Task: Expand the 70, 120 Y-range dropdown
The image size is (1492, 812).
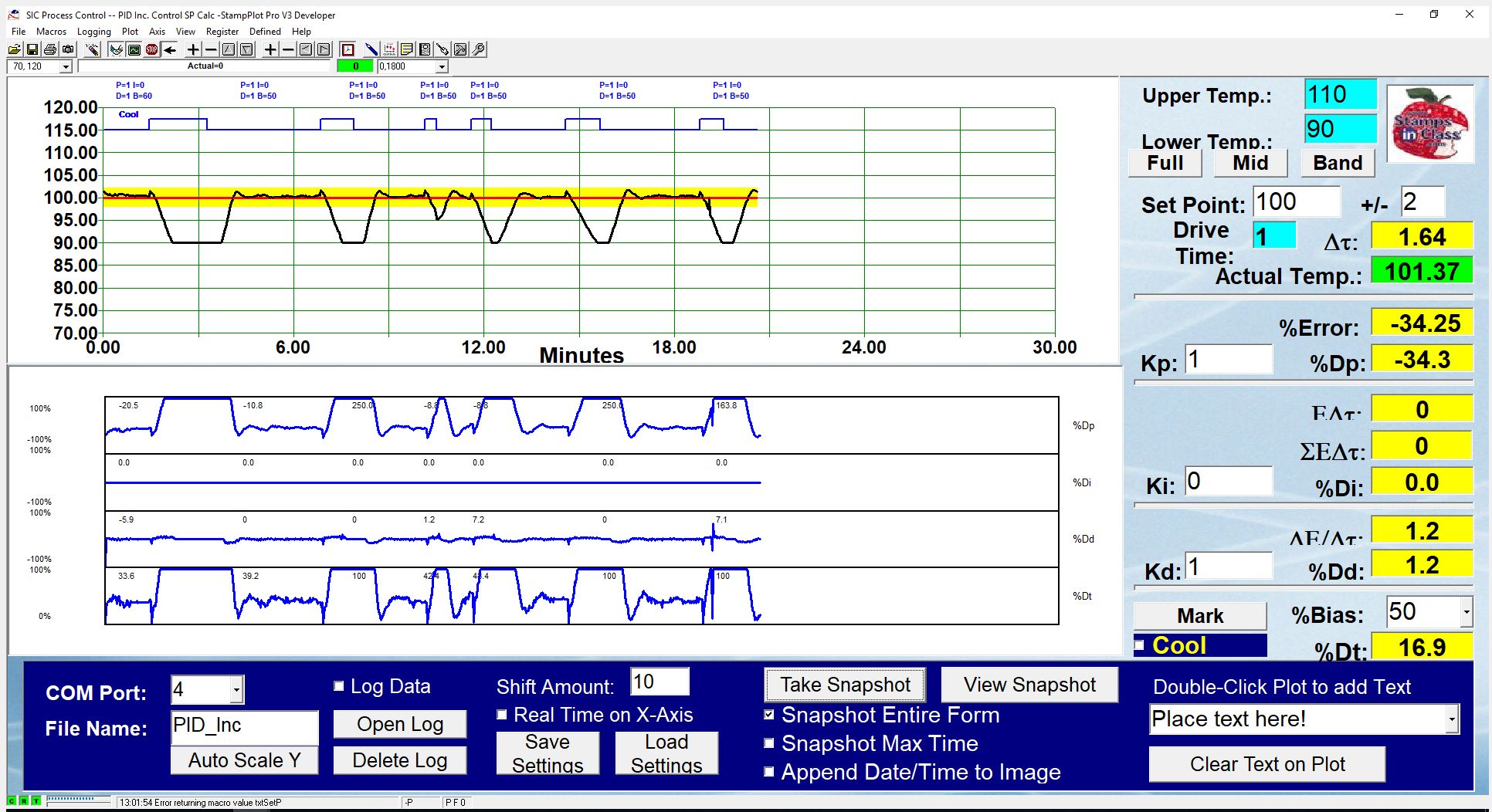Action: [66, 67]
